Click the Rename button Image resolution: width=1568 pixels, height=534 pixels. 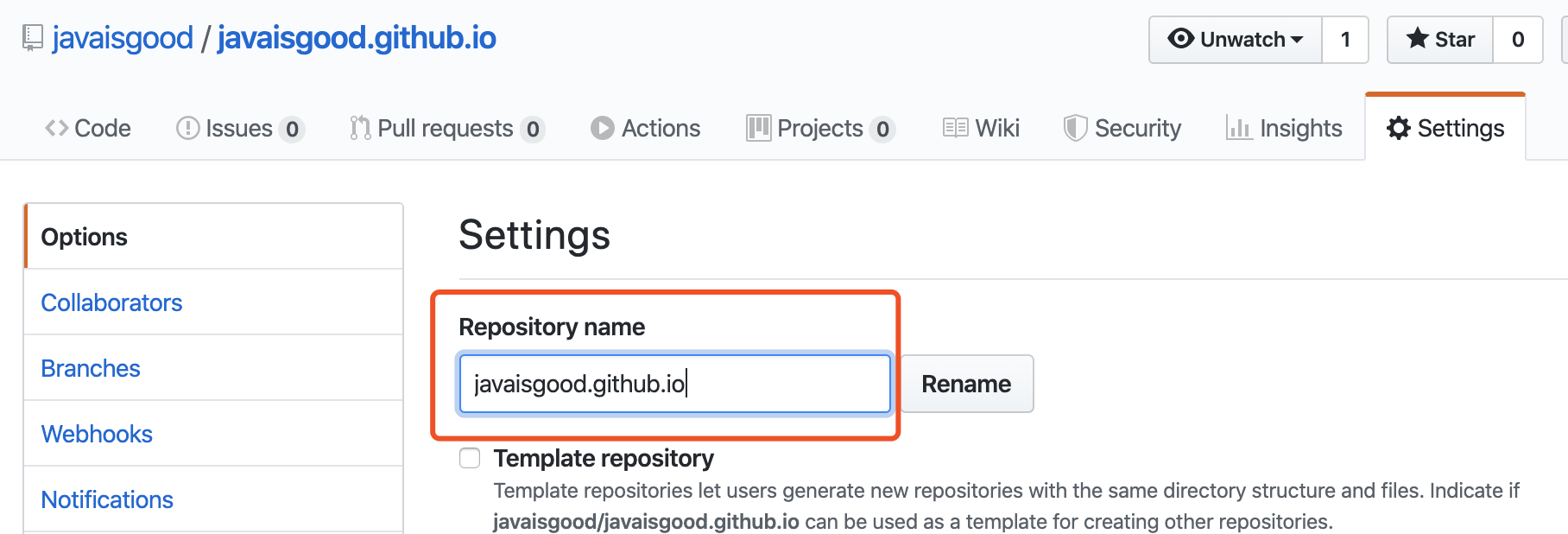point(966,384)
